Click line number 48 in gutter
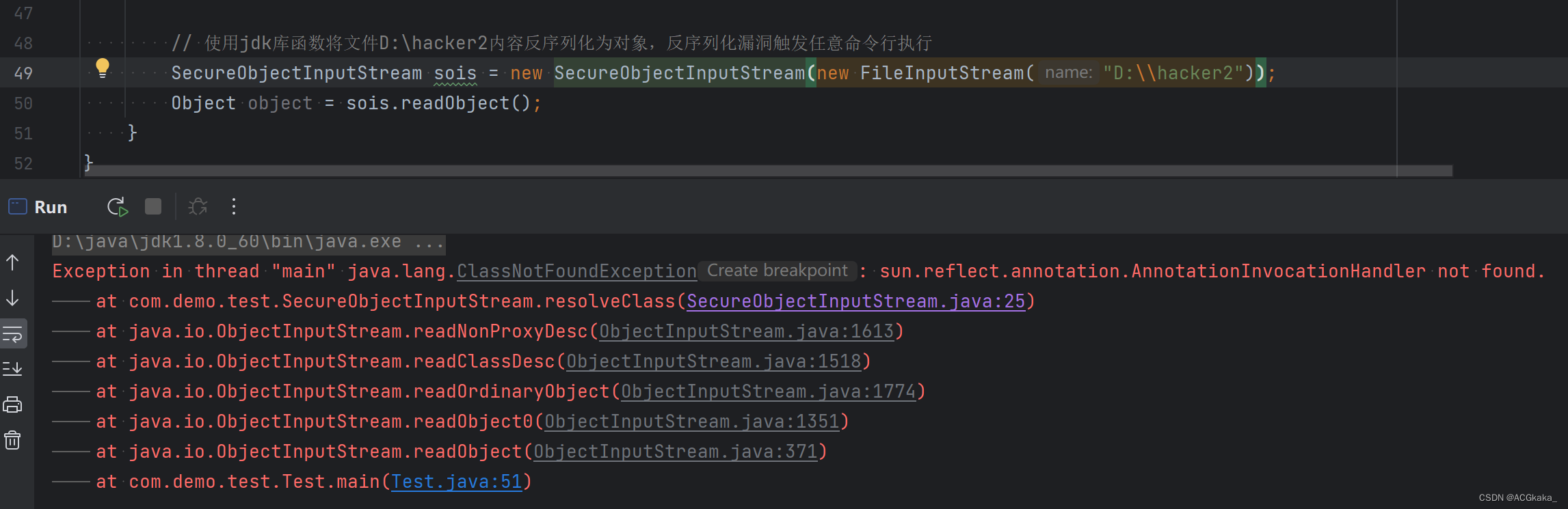 [23, 43]
